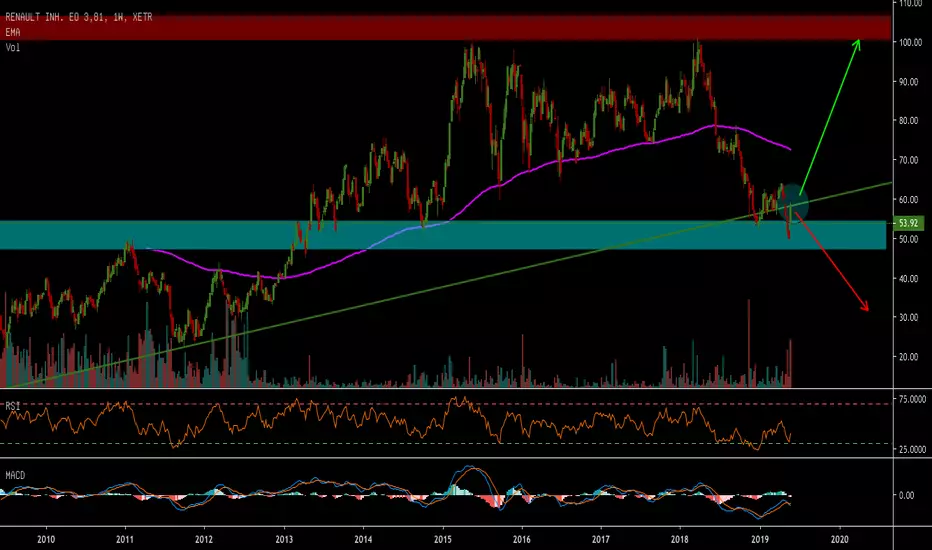
Task: Click the MACD 0.00 scale value
Action: pyautogui.click(x=906, y=495)
